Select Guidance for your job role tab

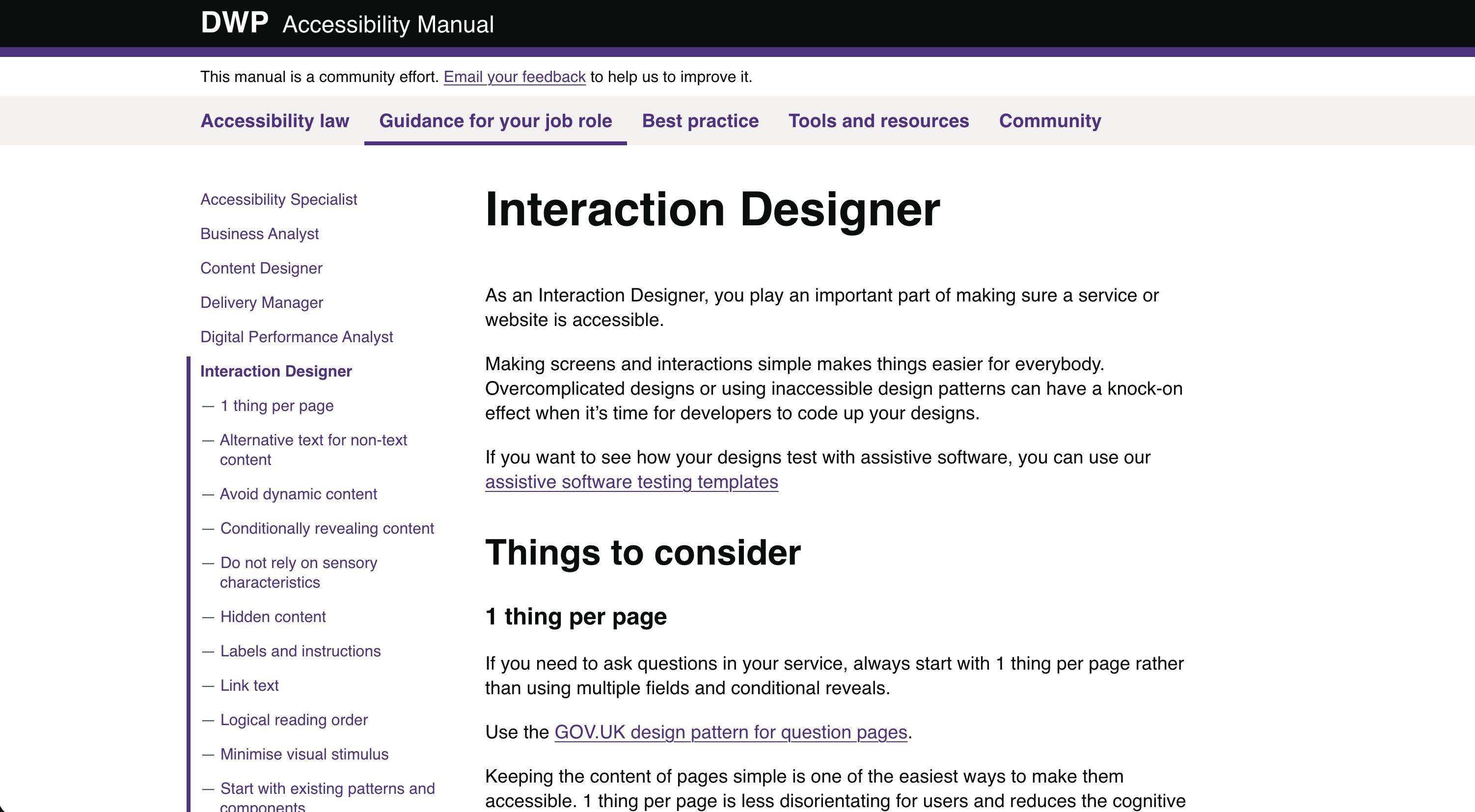(x=495, y=121)
